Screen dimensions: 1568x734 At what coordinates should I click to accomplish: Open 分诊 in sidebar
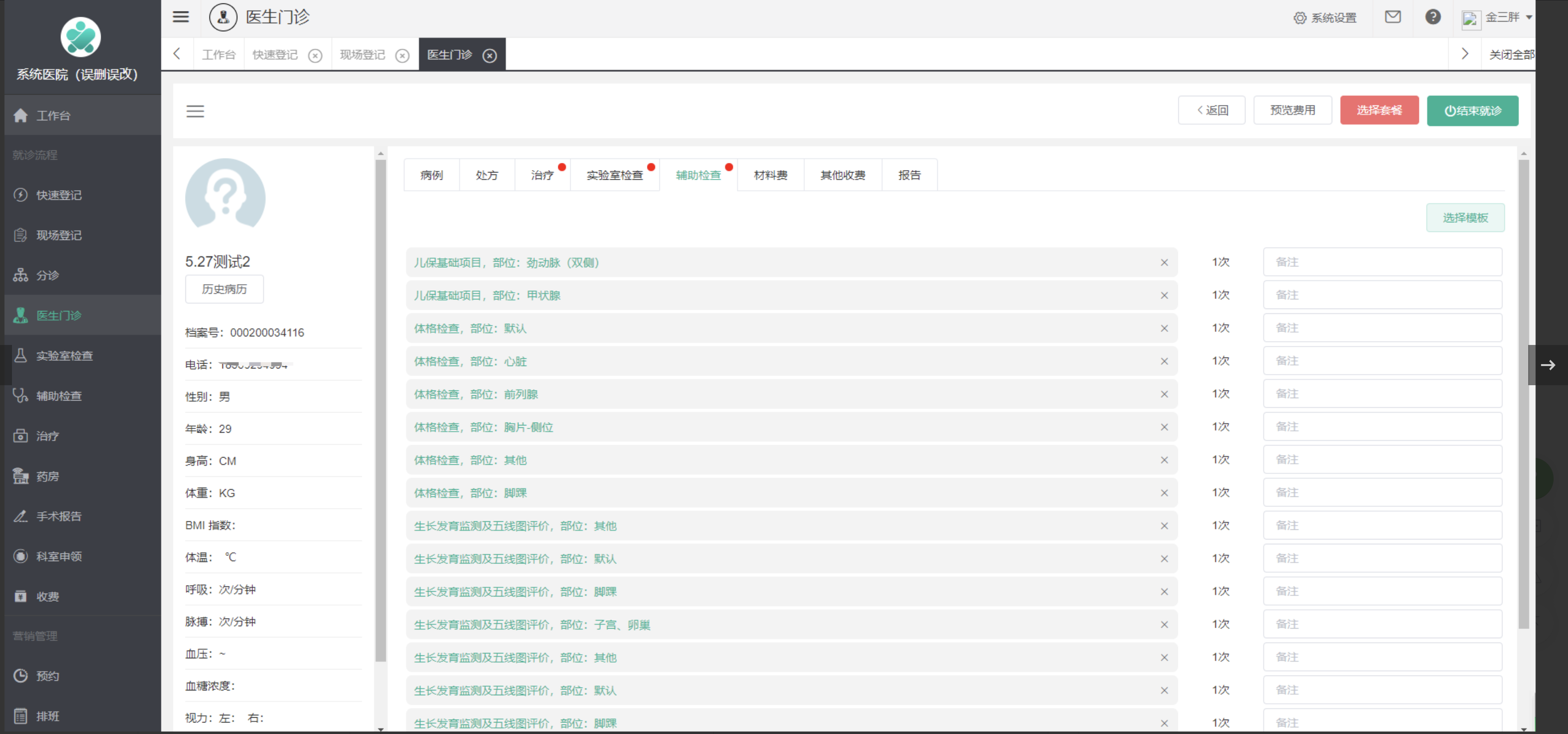[x=83, y=275]
